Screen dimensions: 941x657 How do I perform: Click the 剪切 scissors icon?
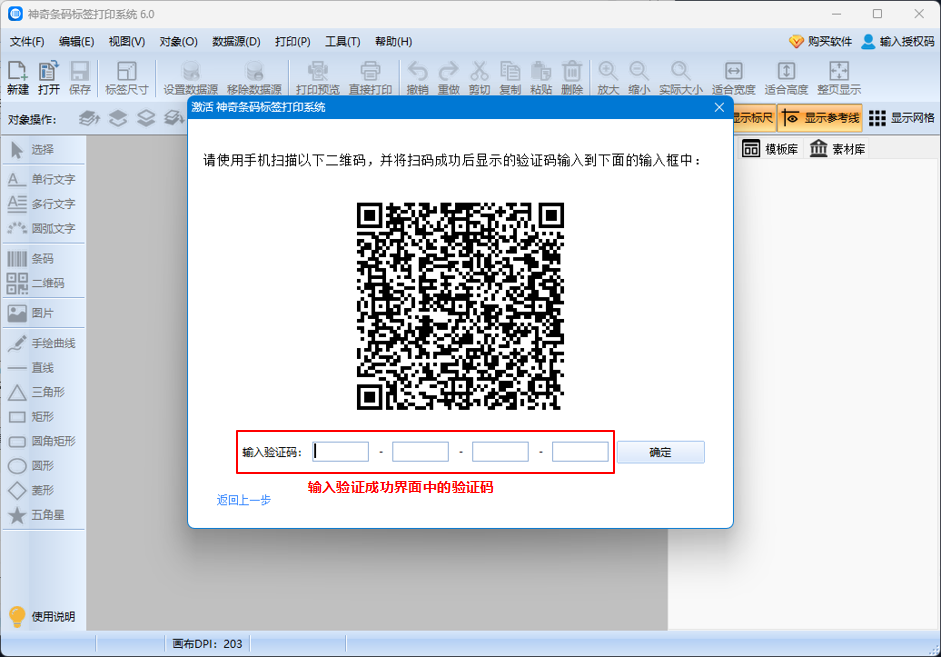480,78
